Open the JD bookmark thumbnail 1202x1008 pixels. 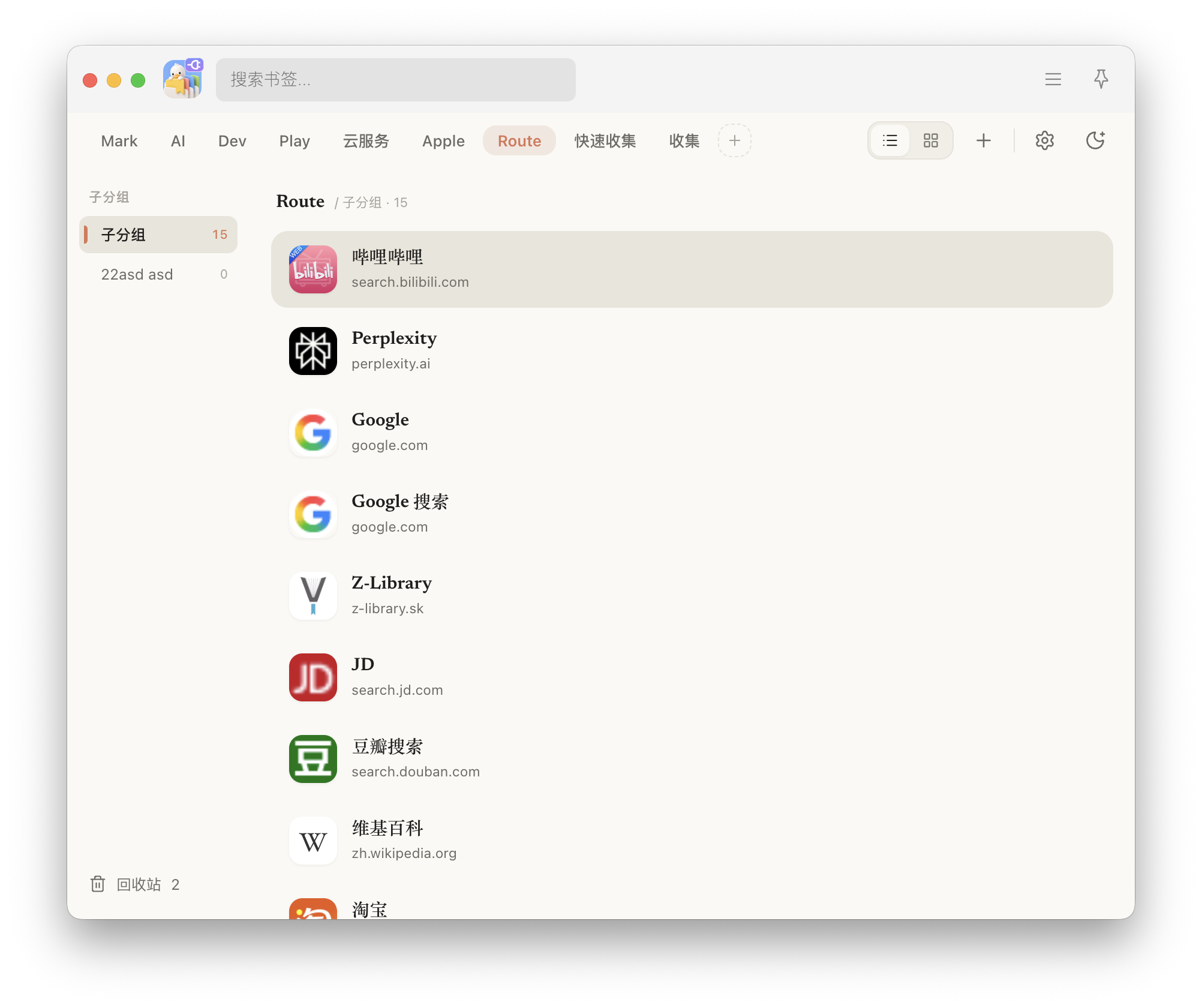tap(313, 677)
